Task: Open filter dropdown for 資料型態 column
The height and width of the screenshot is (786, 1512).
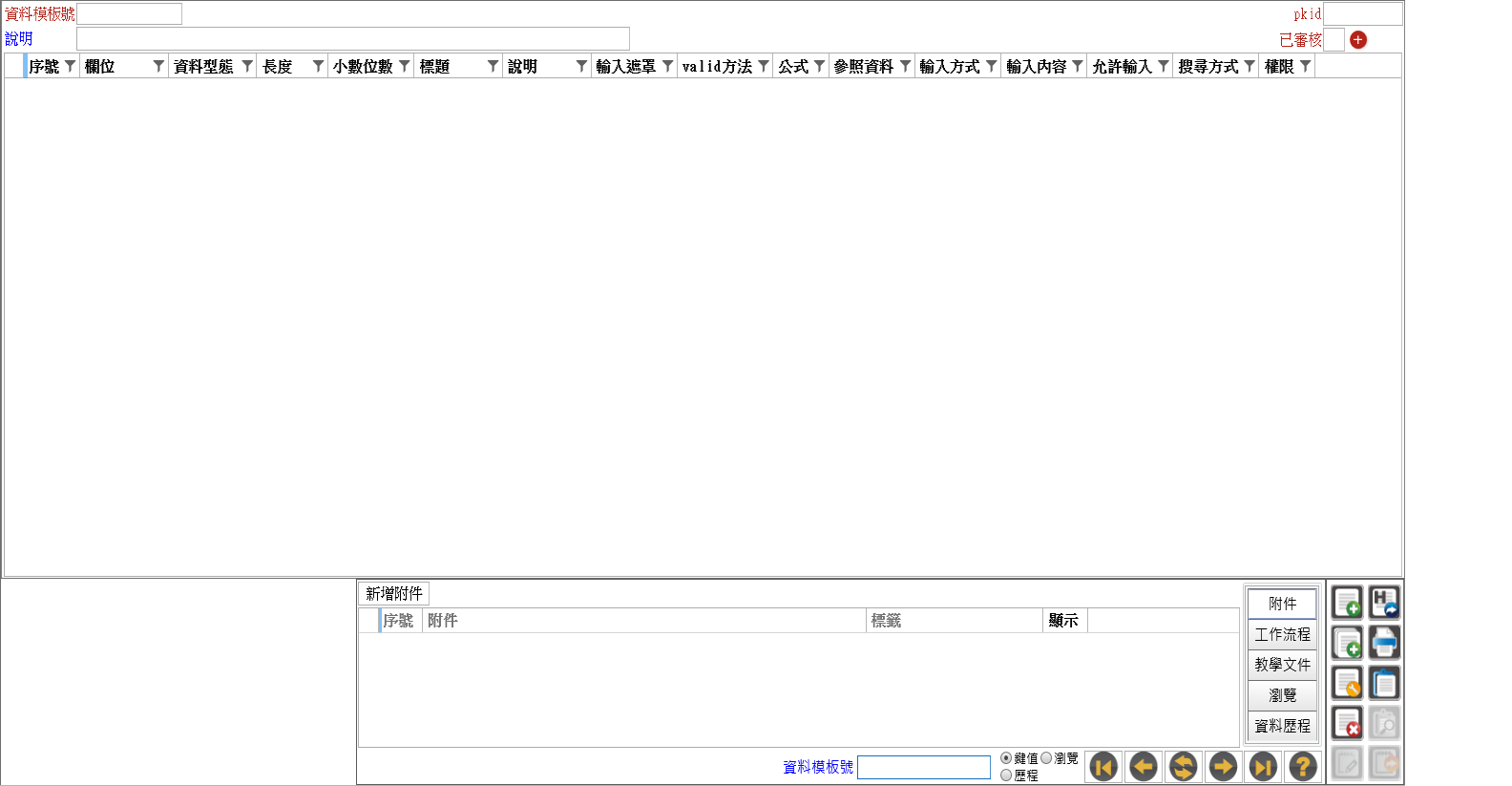Action: click(246, 66)
